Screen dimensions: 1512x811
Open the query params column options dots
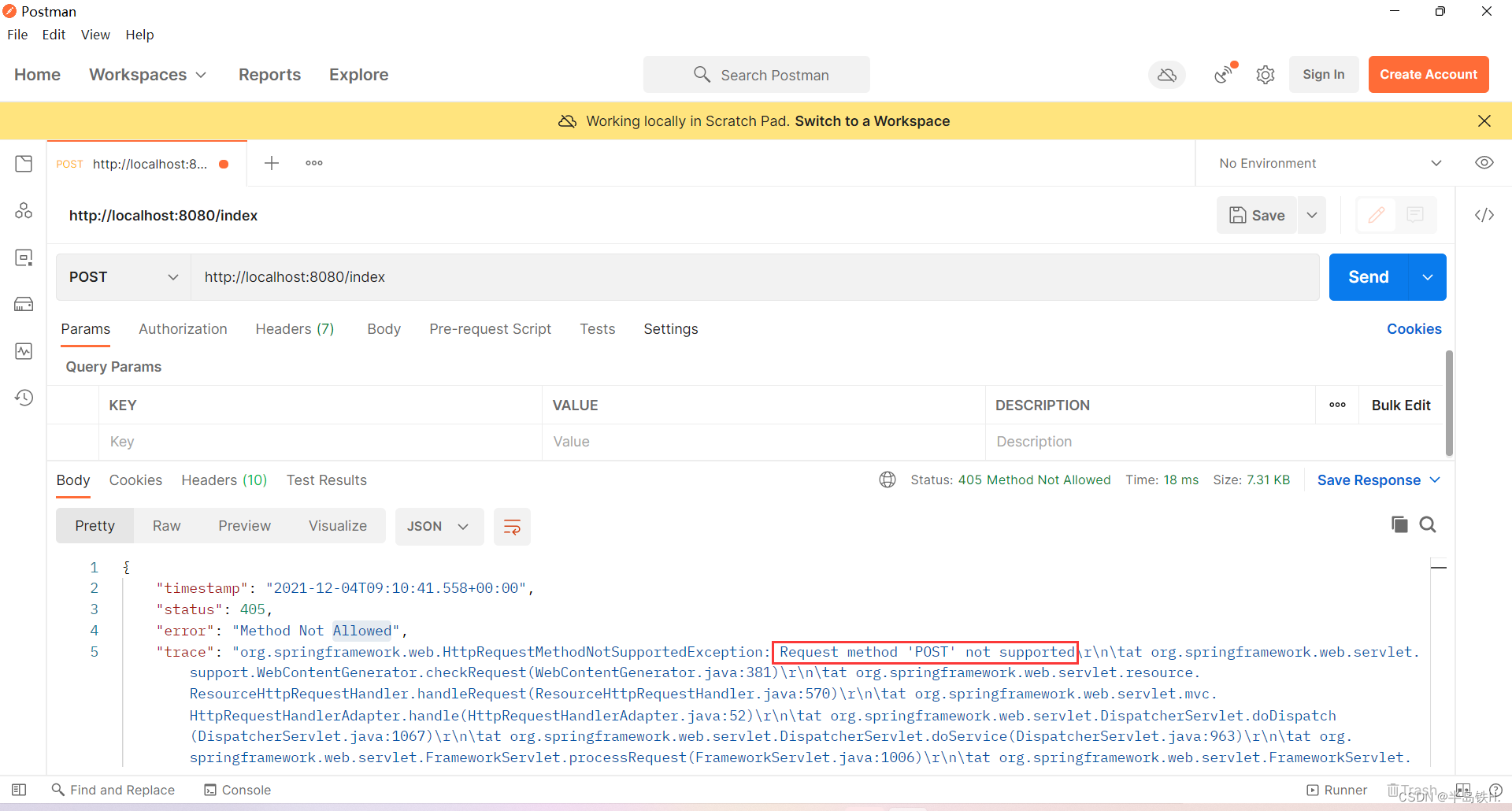coord(1337,405)
